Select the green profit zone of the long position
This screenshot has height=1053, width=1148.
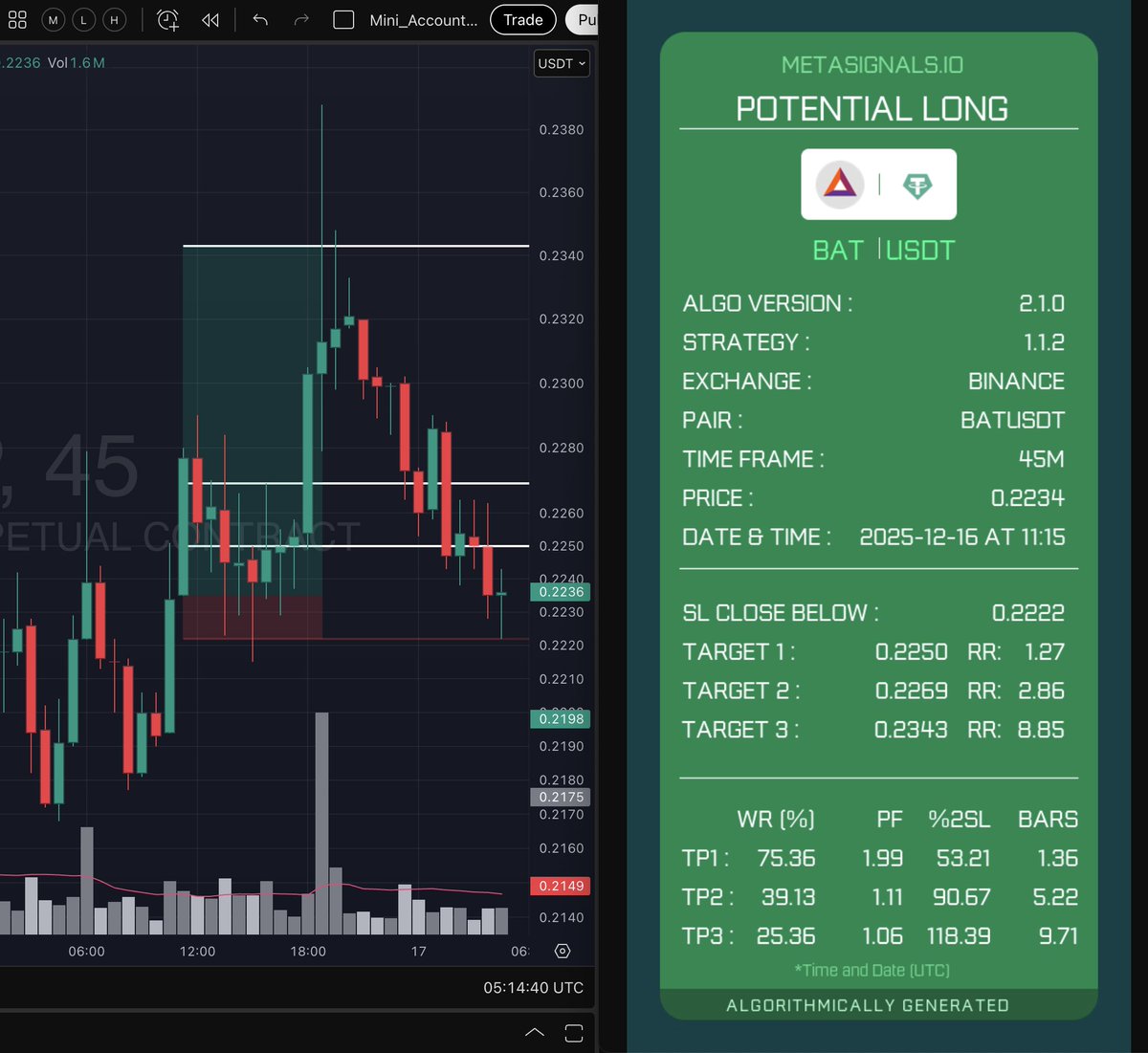pyautogui.click(x=252, y=421)
